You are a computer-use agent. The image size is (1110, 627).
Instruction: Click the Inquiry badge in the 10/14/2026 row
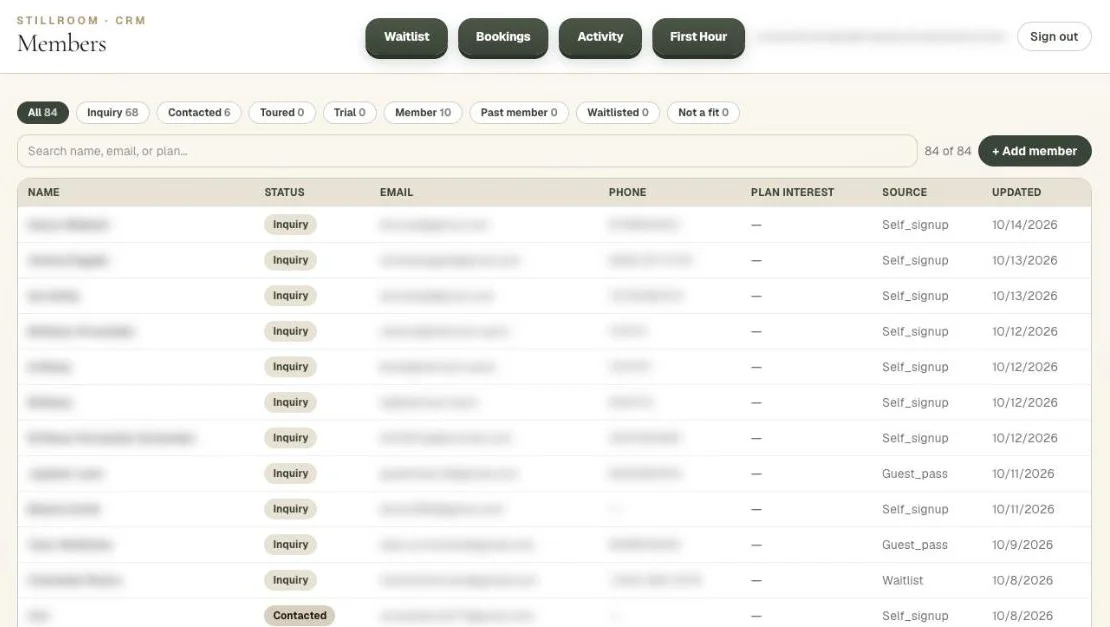pos(290,224)
